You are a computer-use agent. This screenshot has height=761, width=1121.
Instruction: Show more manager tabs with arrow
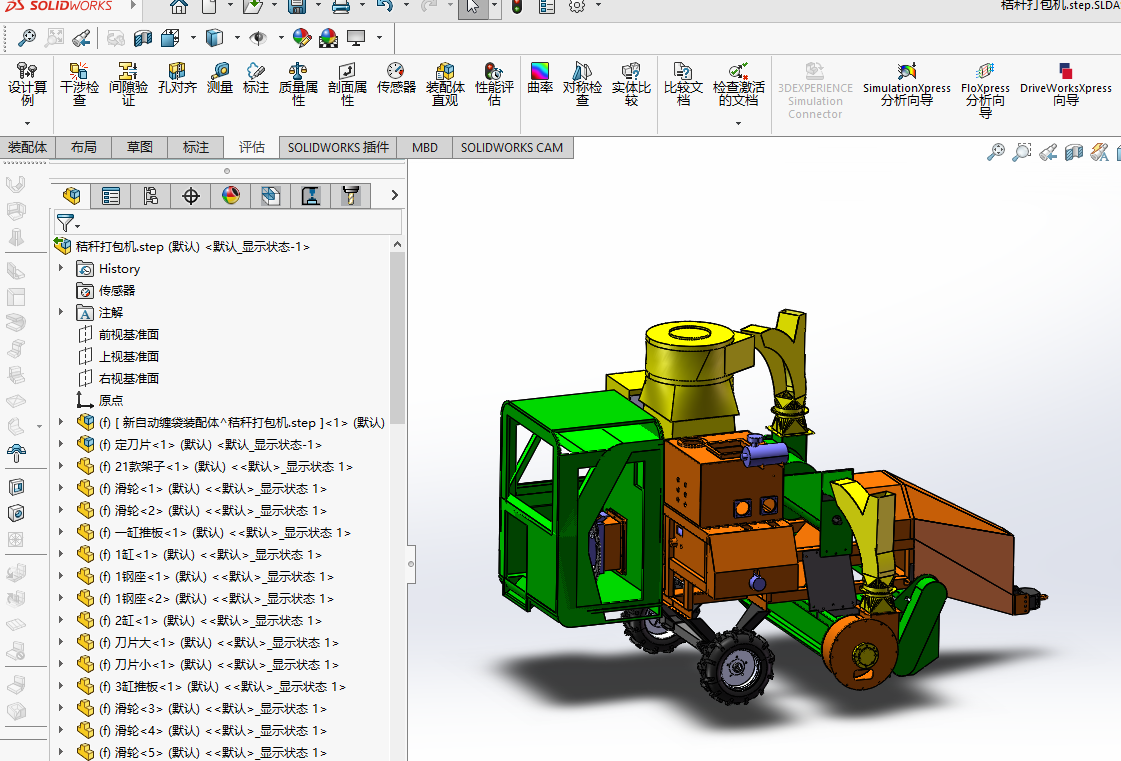394,195
